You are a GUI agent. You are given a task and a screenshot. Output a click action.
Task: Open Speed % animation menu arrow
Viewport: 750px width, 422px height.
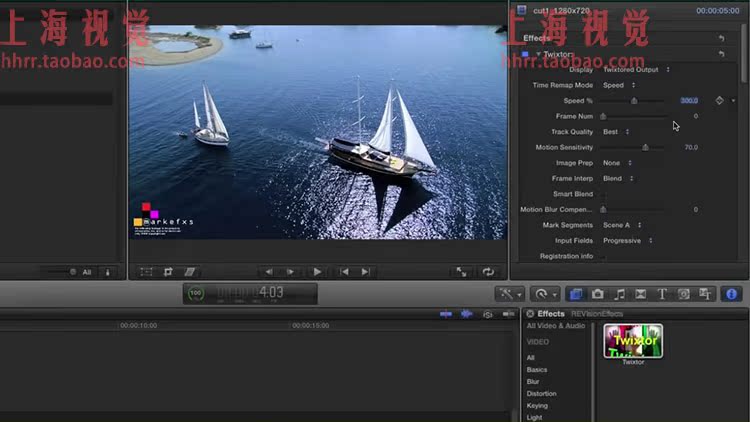click(733, 101)
